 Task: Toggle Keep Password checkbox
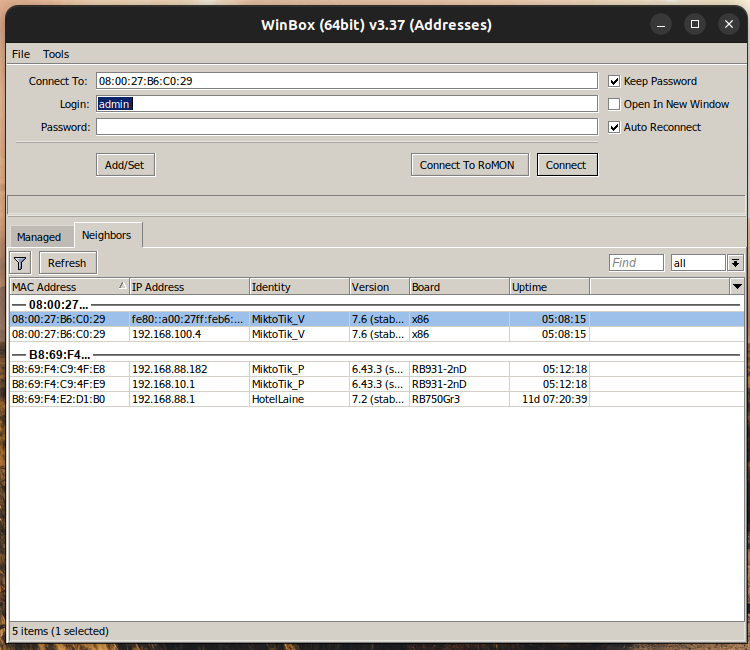point(614,81)
